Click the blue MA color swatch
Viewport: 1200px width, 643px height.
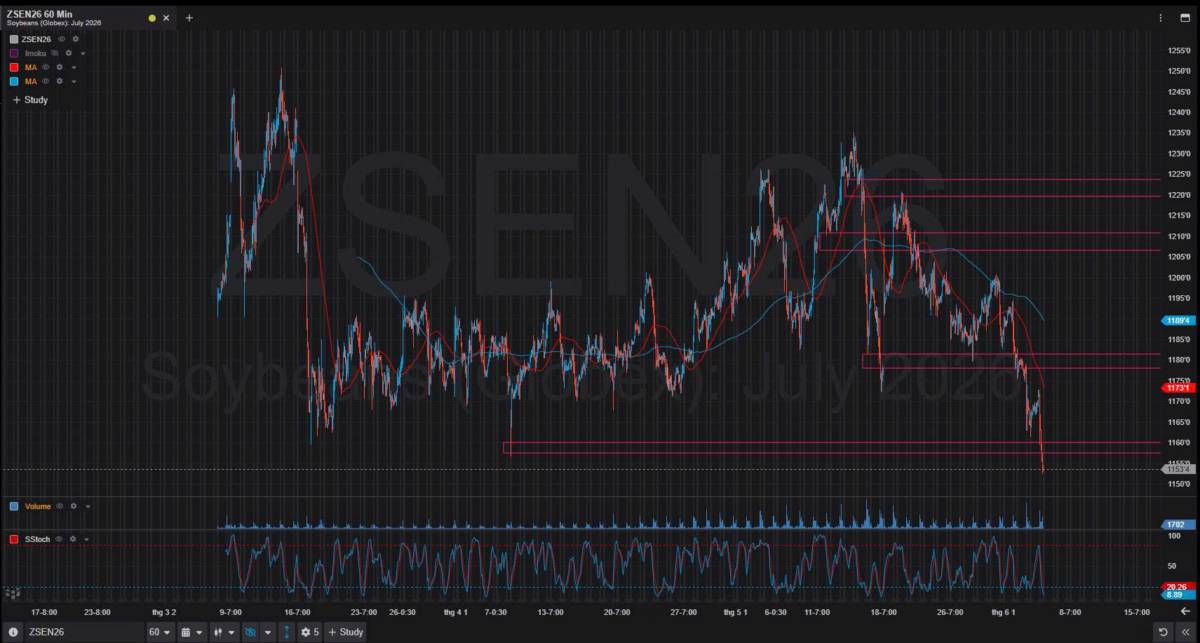[14, 81]
